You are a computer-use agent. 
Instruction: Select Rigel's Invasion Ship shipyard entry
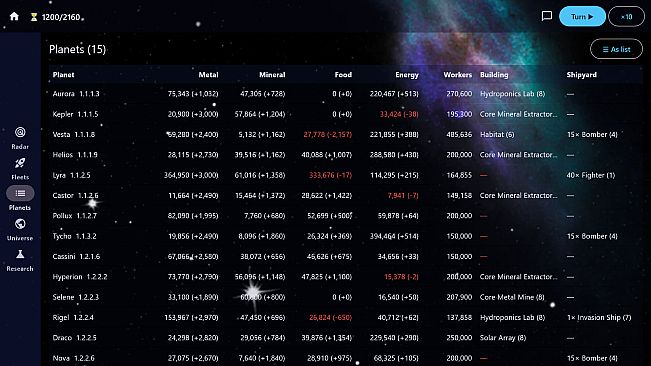click(x=599, y=317)
